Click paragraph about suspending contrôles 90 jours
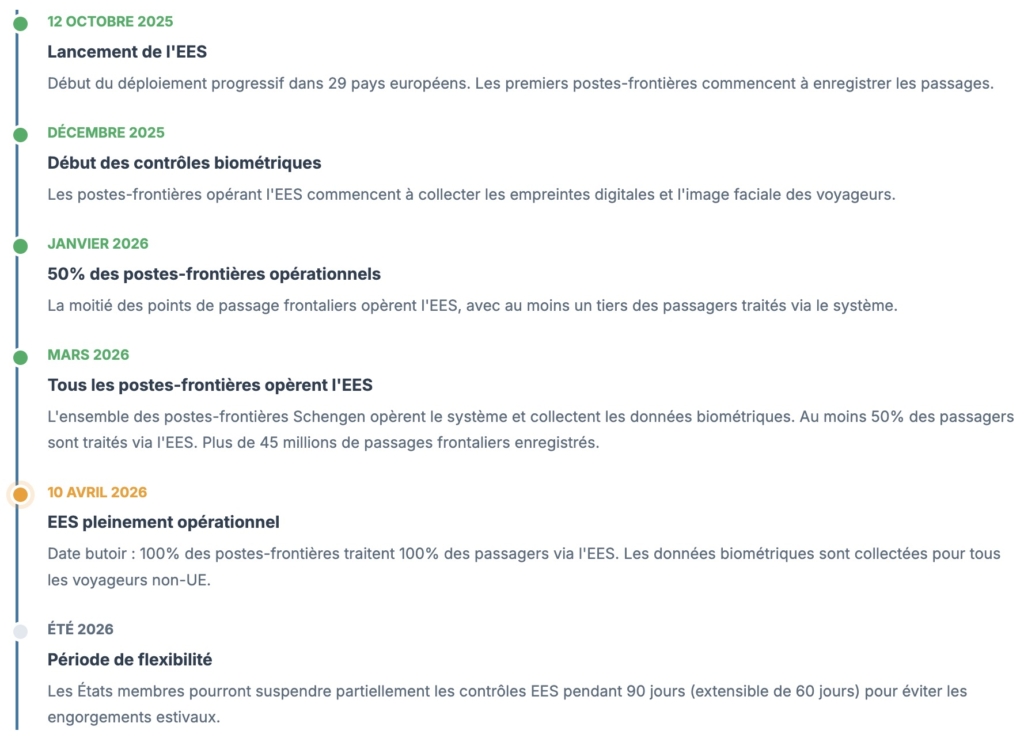Viewport: 1024px width, 746px height. click(507, 704)
